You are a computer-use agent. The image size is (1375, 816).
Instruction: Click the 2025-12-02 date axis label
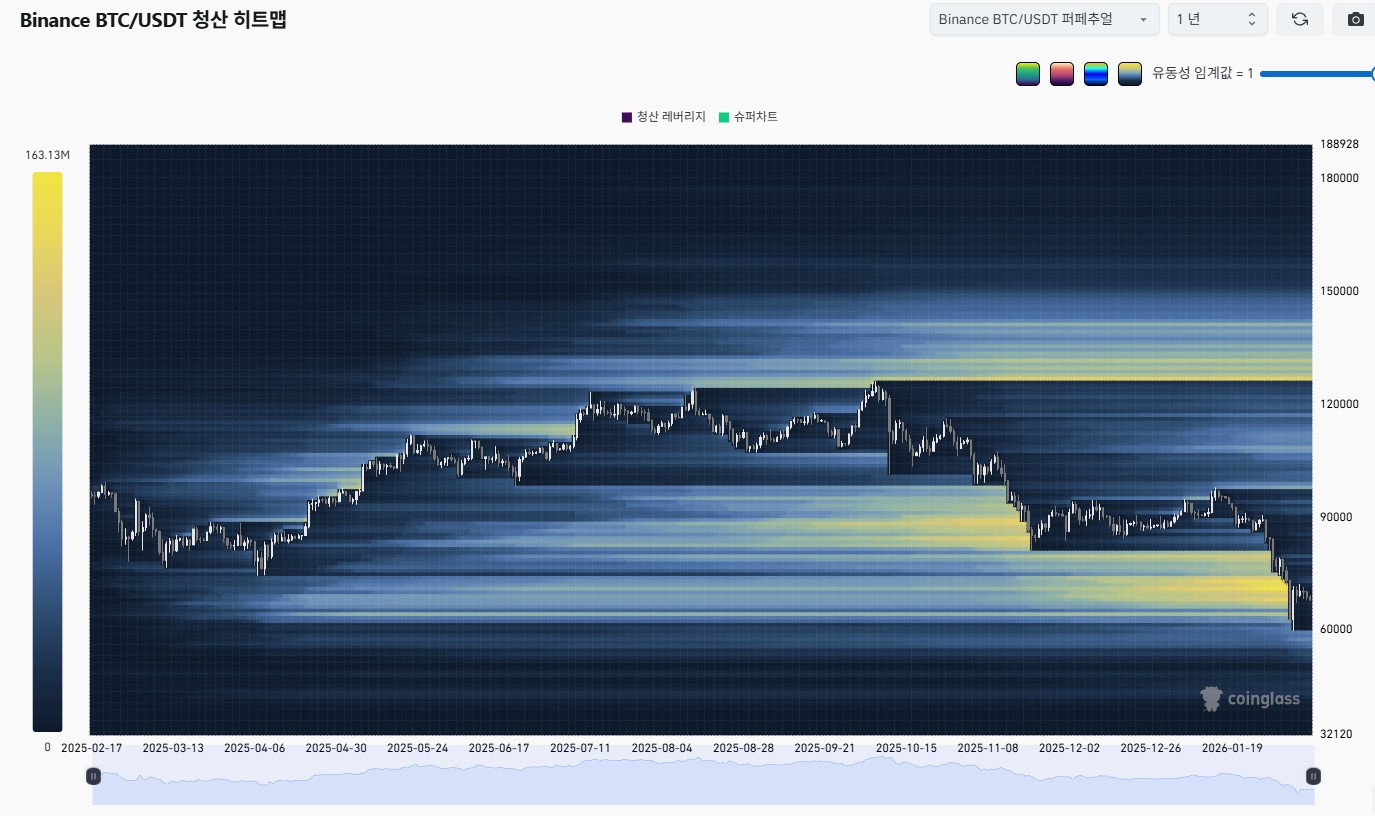click(x=1069, y=747)
